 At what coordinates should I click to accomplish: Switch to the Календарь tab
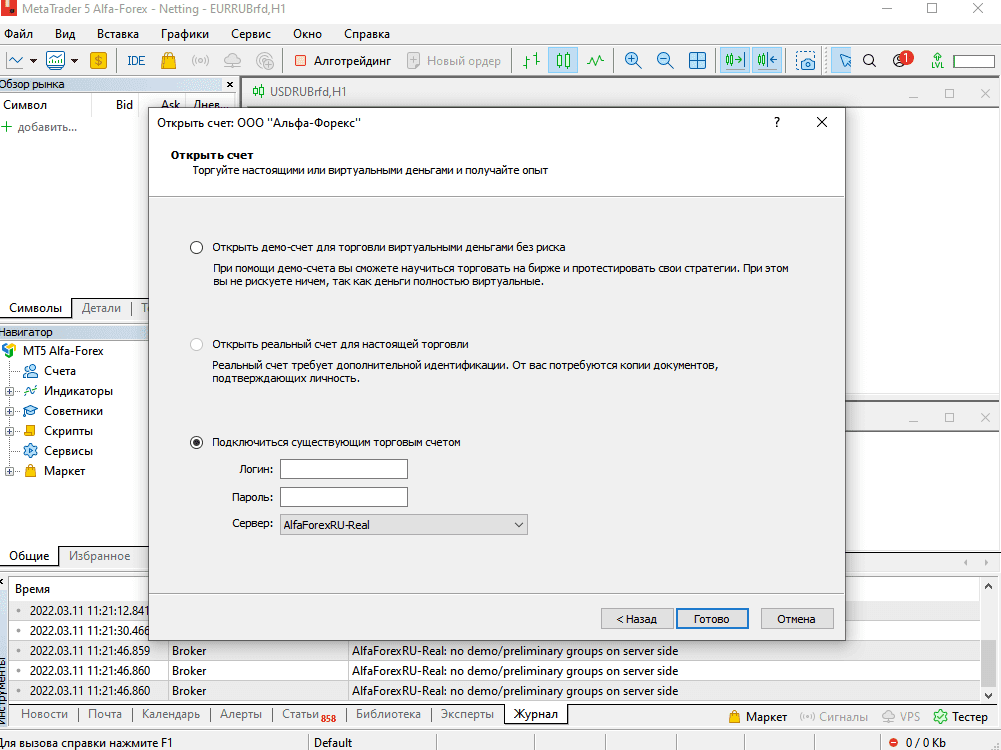click(x=171, y=714)
